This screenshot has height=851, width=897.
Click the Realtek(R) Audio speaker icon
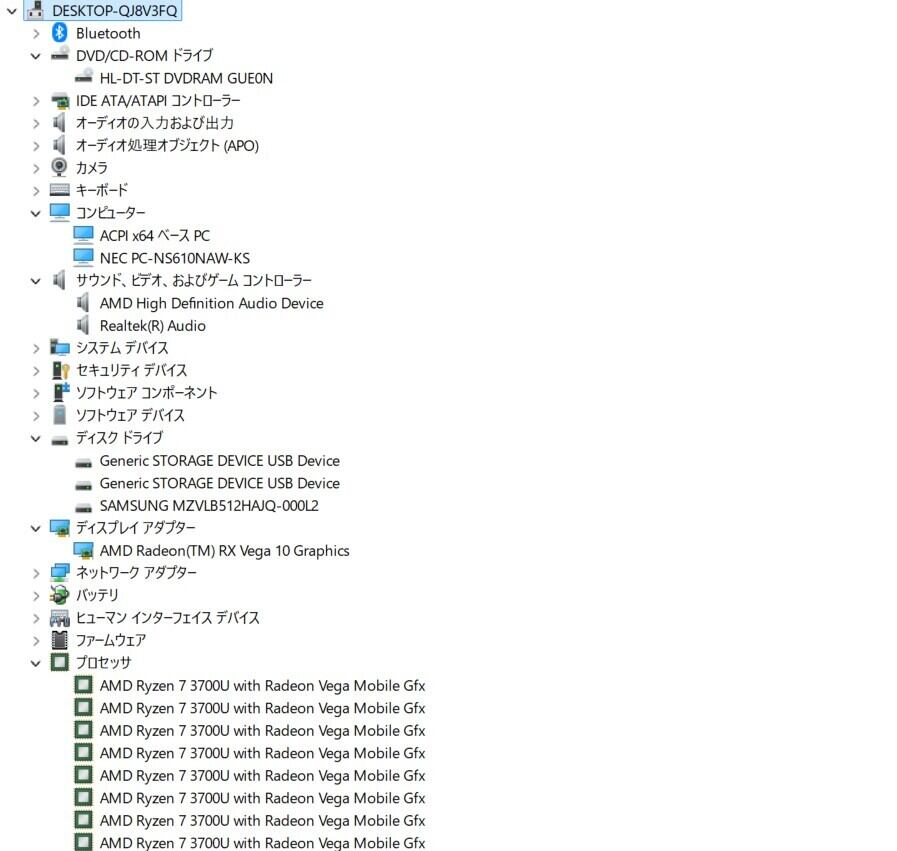click(x=83, y=325)
